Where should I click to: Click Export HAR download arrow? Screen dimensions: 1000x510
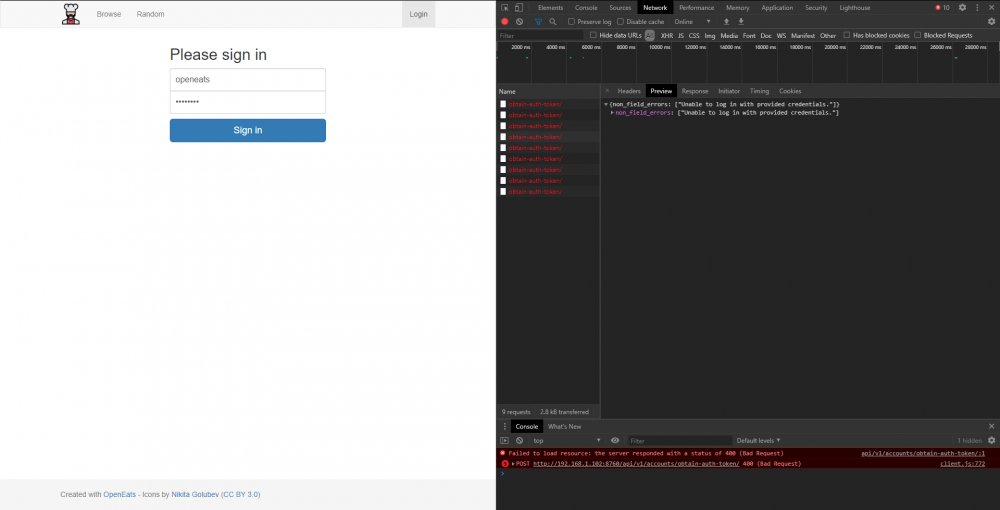[x=741, y=22]
